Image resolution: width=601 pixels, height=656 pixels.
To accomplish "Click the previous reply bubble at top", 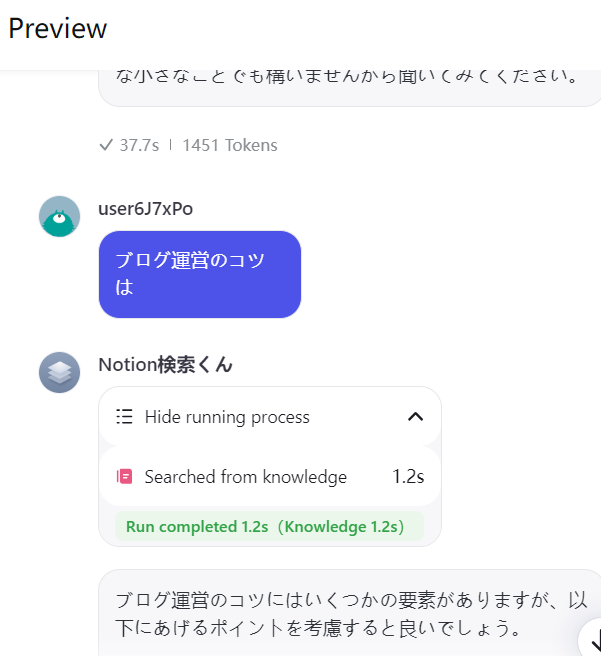I will click(x=350, y=88).
